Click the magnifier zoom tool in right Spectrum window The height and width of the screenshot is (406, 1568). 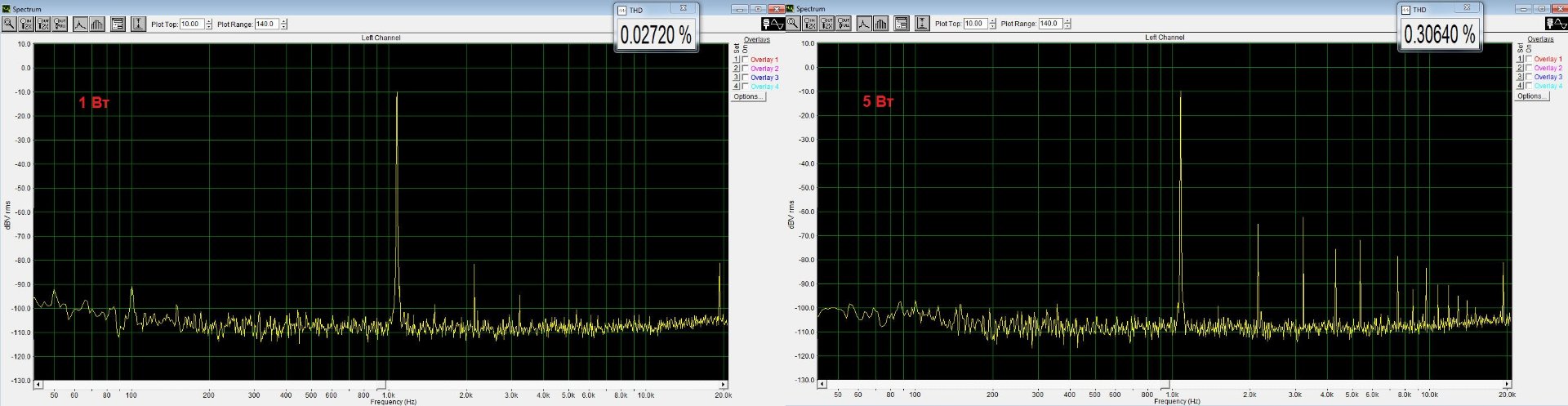click(x=793, y=24)
